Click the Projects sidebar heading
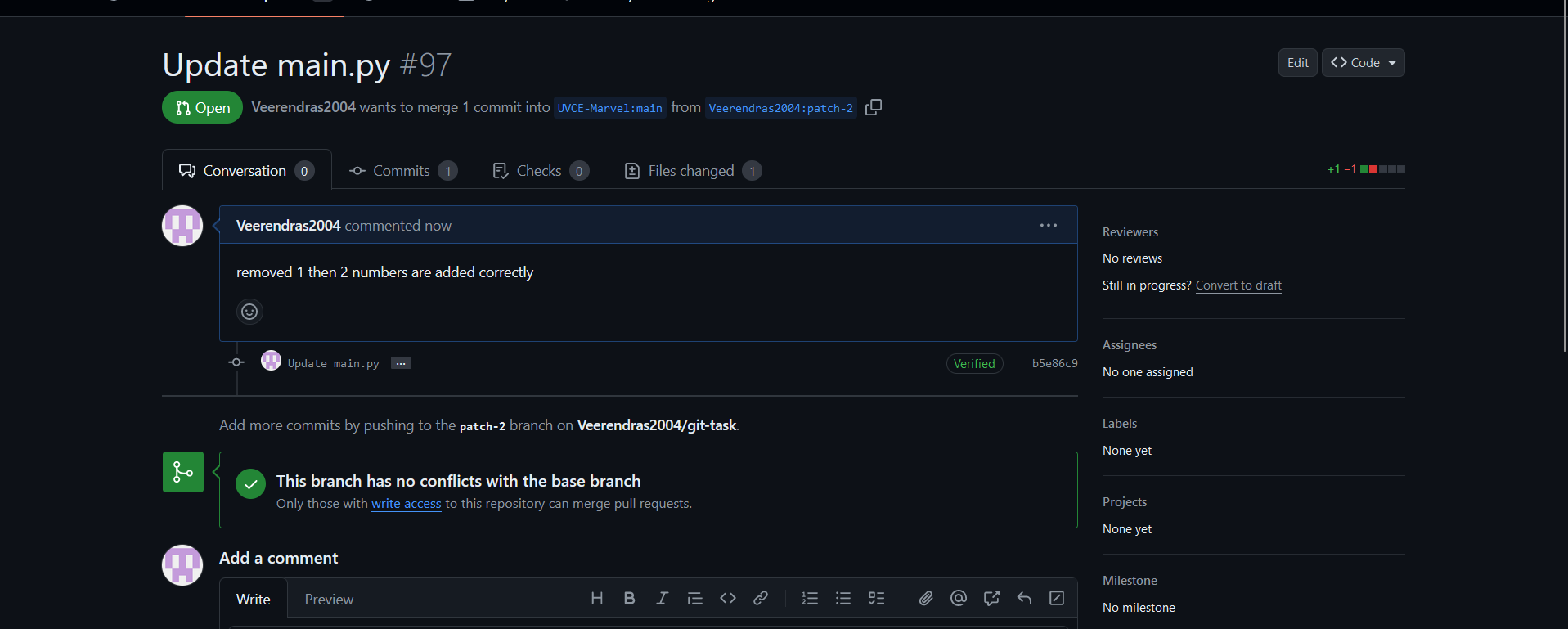Viewport: 1568px width, 629px height. click(x=1125, y=502)
